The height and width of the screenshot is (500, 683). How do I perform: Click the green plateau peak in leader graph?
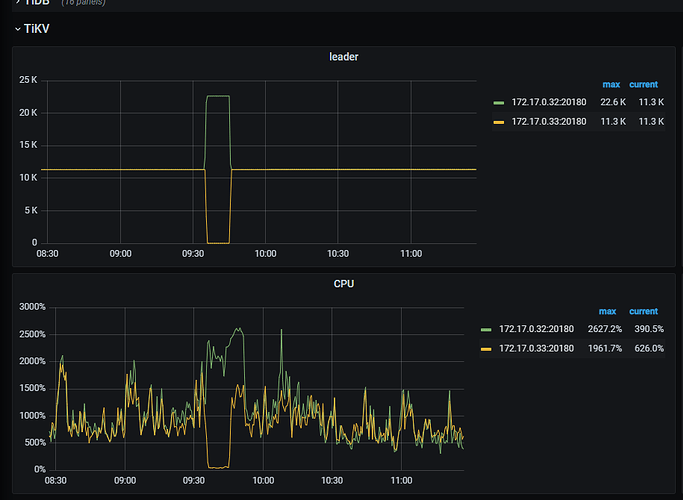tap(217, 96)
